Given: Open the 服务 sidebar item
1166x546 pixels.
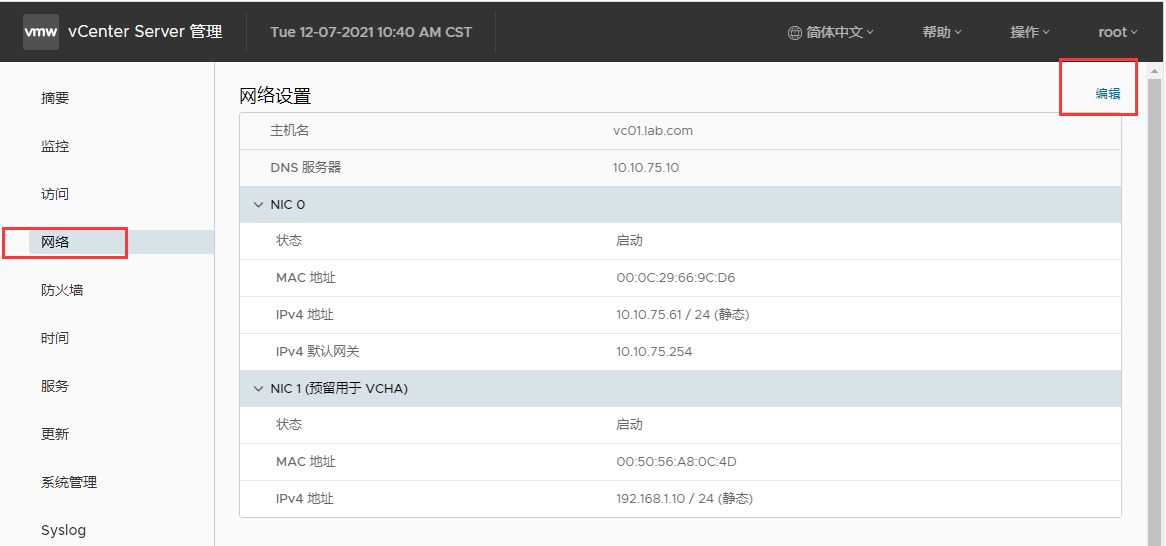Looking at the screenshot, I should tap(55, 386).
